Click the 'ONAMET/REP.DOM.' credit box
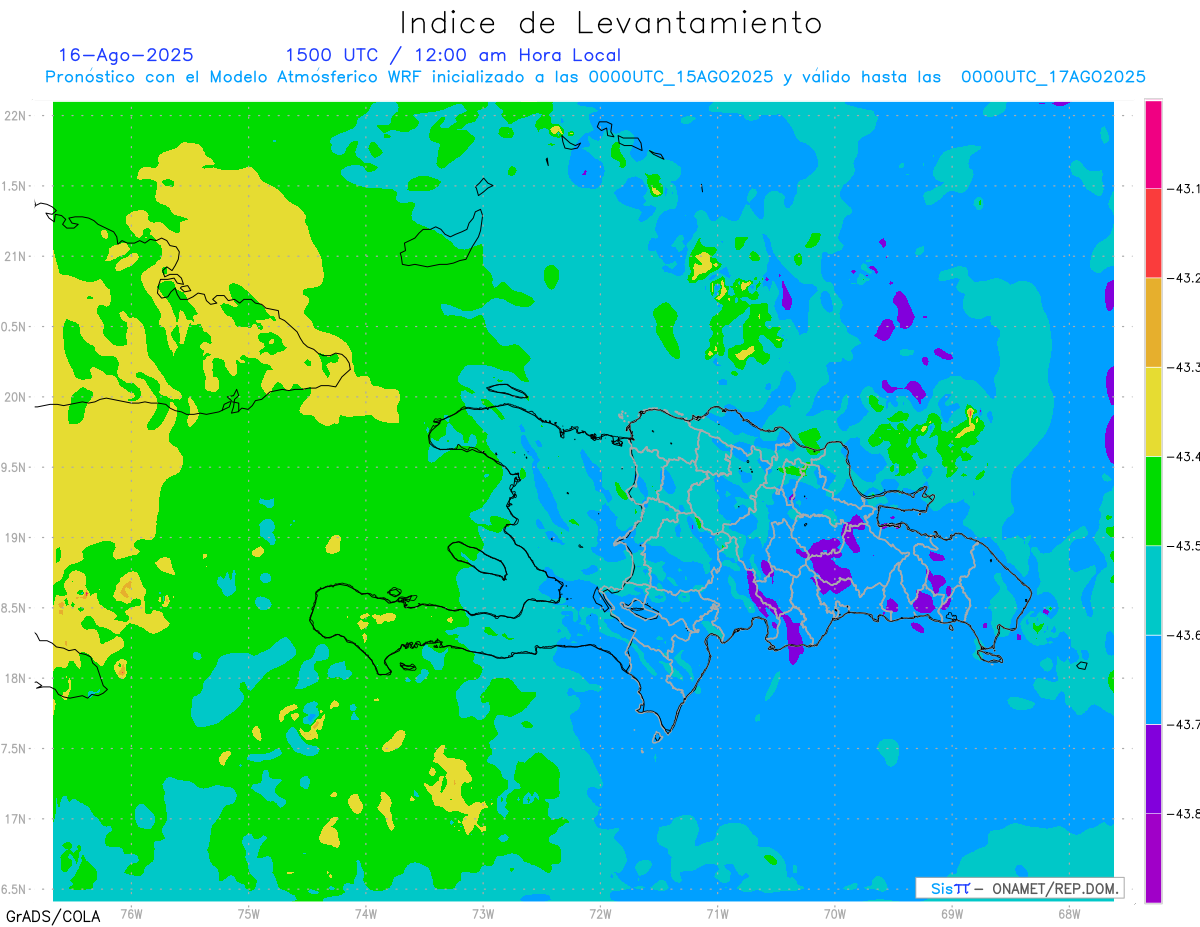Screen dimensions: 1200x927 point(1019,888)
